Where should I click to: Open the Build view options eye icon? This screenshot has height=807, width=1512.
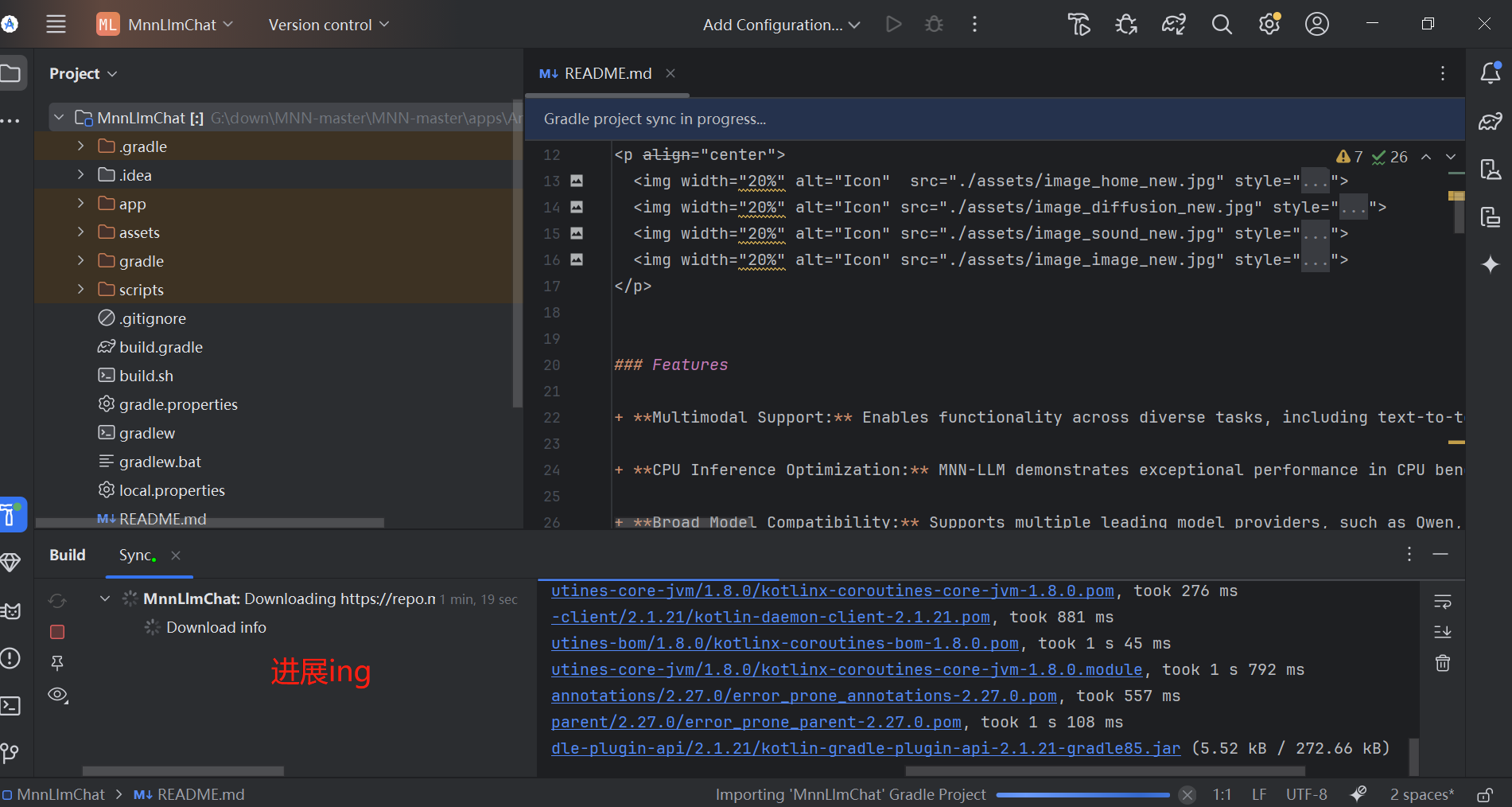pyautogui.click(x=58, y=695)
